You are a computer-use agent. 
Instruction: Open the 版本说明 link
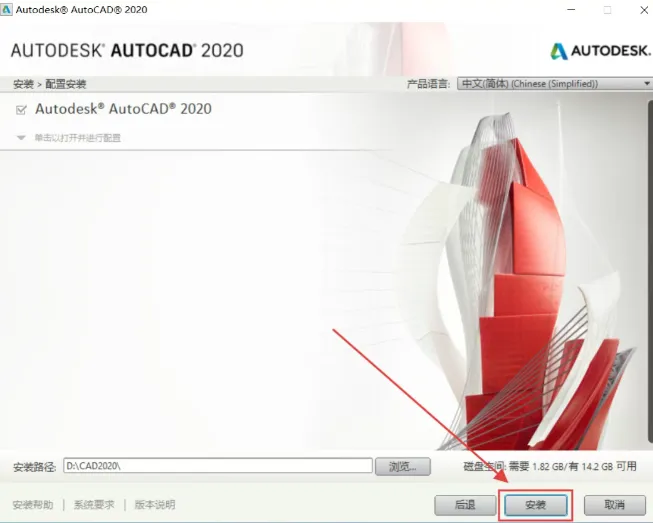click(x=155, y=505)
